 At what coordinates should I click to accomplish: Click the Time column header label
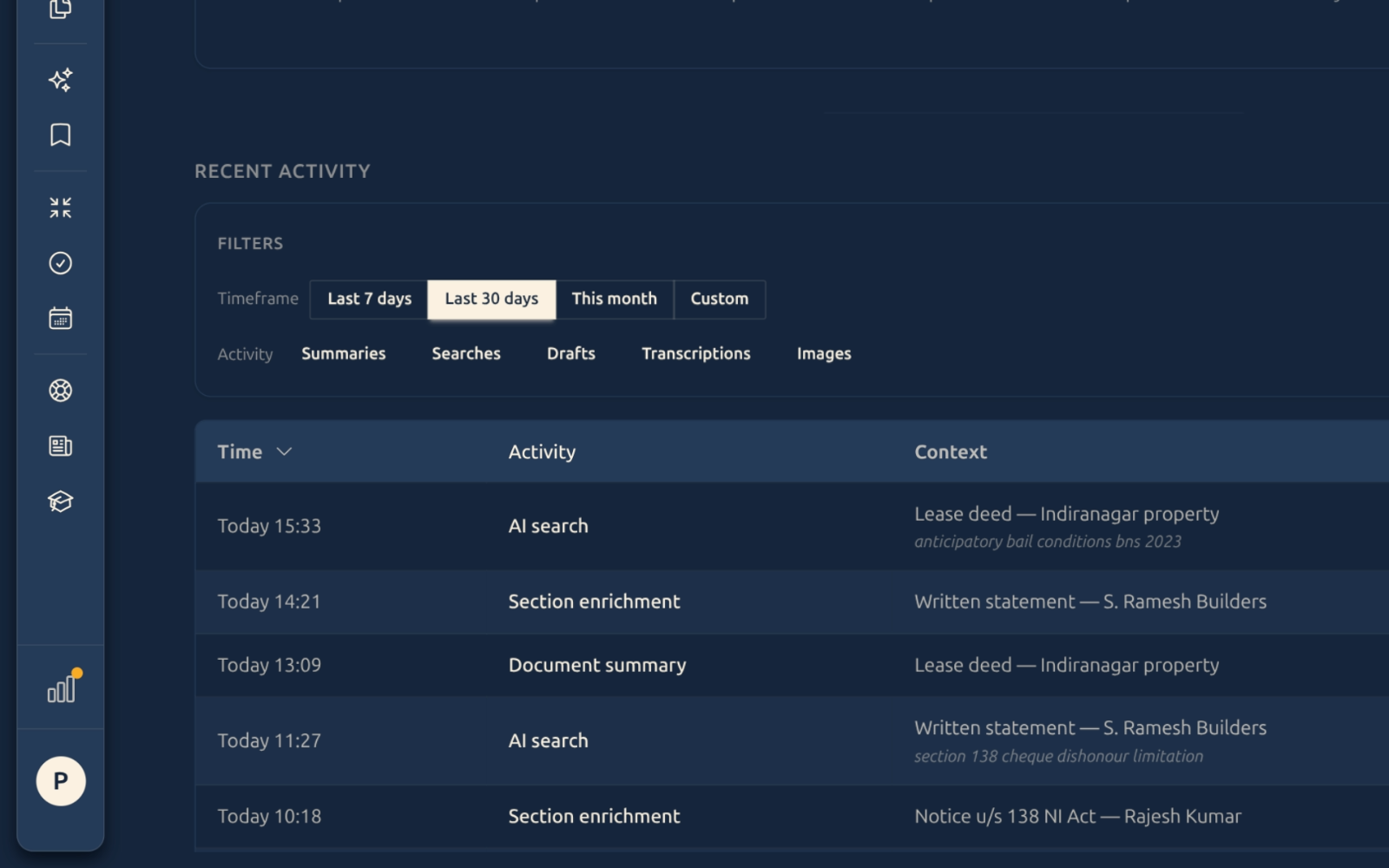[240, 451]
